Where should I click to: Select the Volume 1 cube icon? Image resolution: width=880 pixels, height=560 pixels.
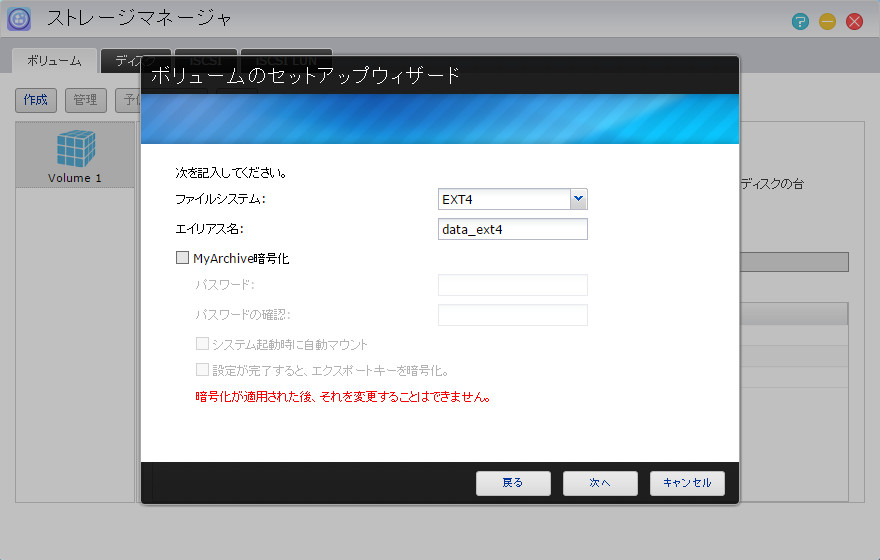click(76, 149)
